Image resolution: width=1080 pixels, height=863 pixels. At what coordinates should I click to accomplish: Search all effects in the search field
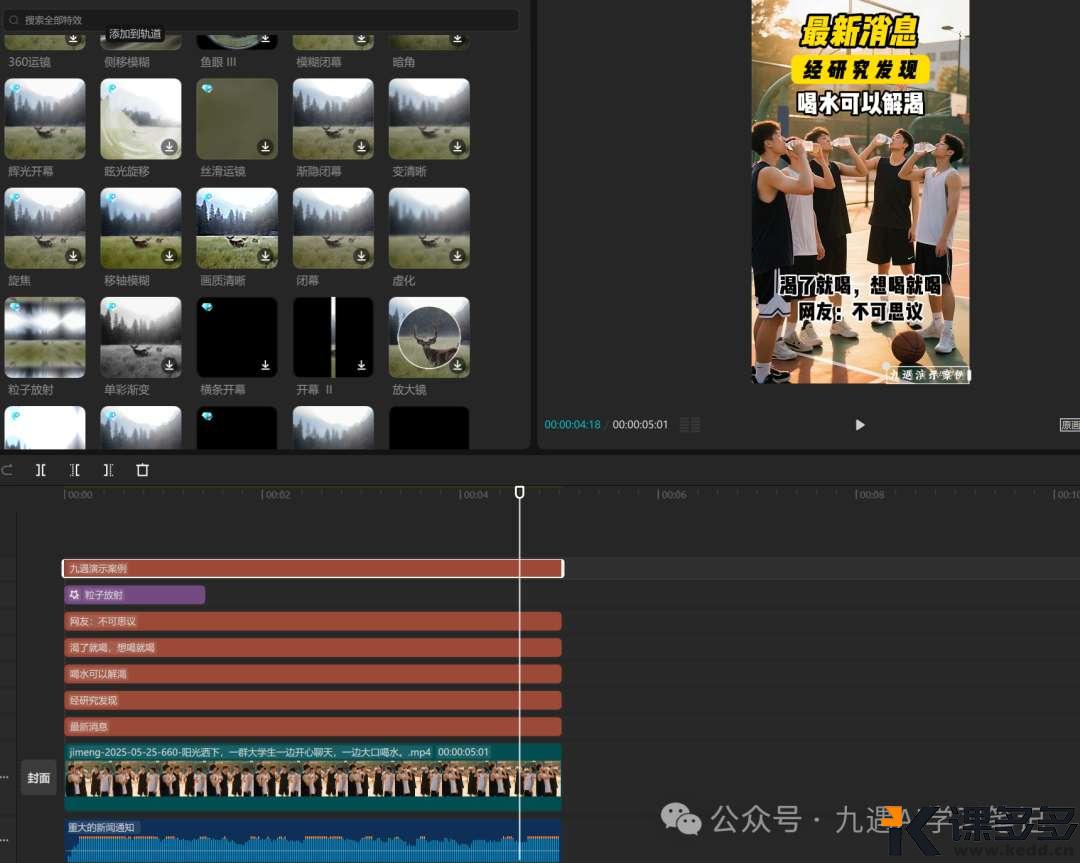(x=260, y=20)
